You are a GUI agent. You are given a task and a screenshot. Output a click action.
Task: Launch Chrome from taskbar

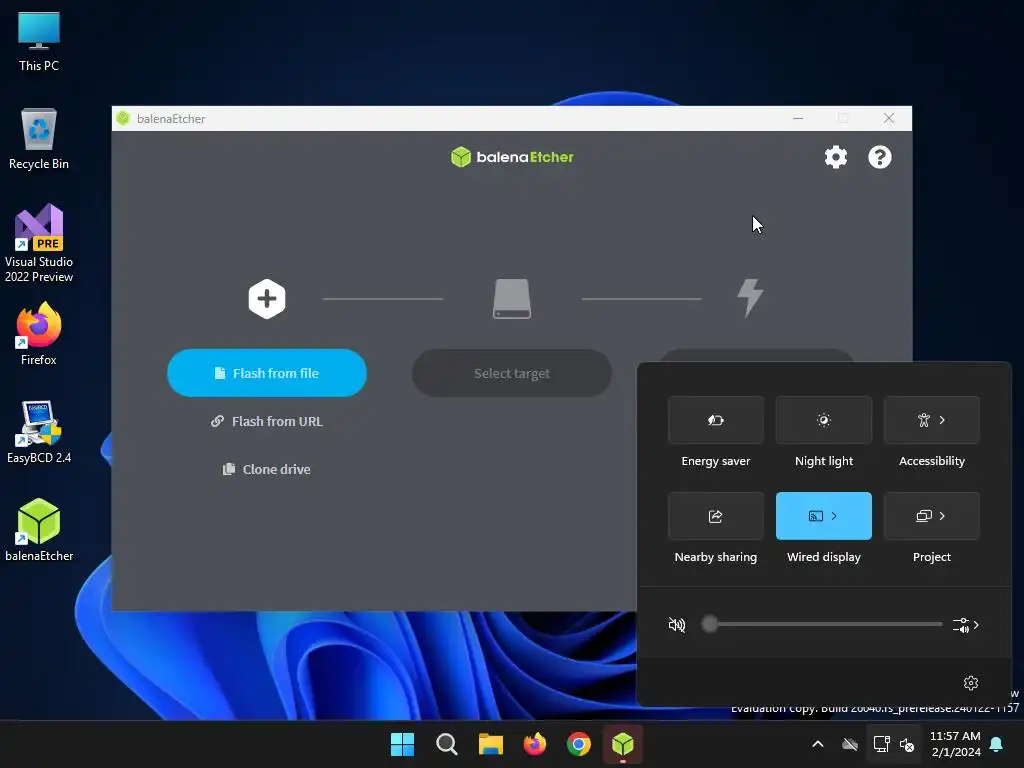tap(579, 744)
